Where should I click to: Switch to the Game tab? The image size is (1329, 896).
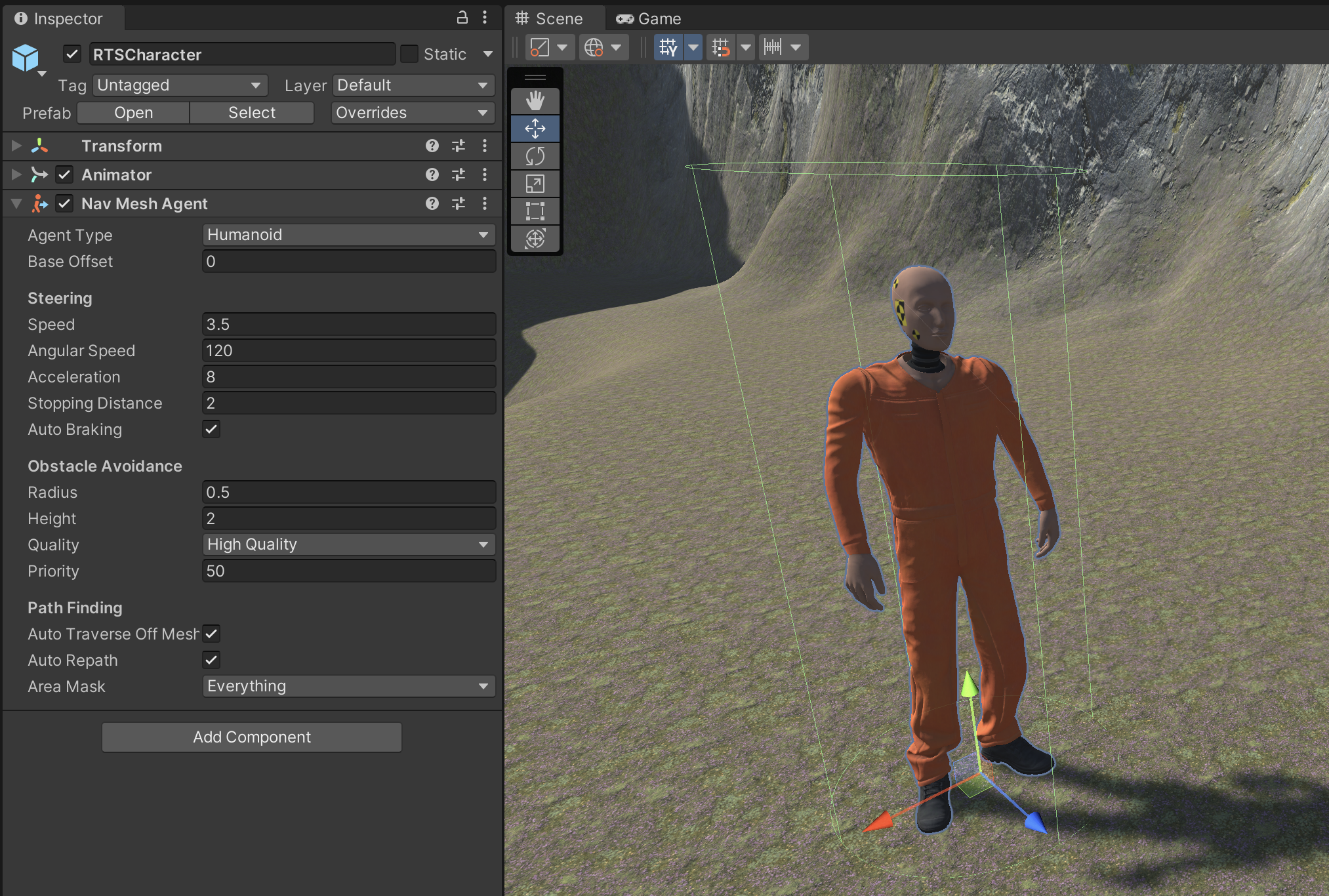(648, 18)
